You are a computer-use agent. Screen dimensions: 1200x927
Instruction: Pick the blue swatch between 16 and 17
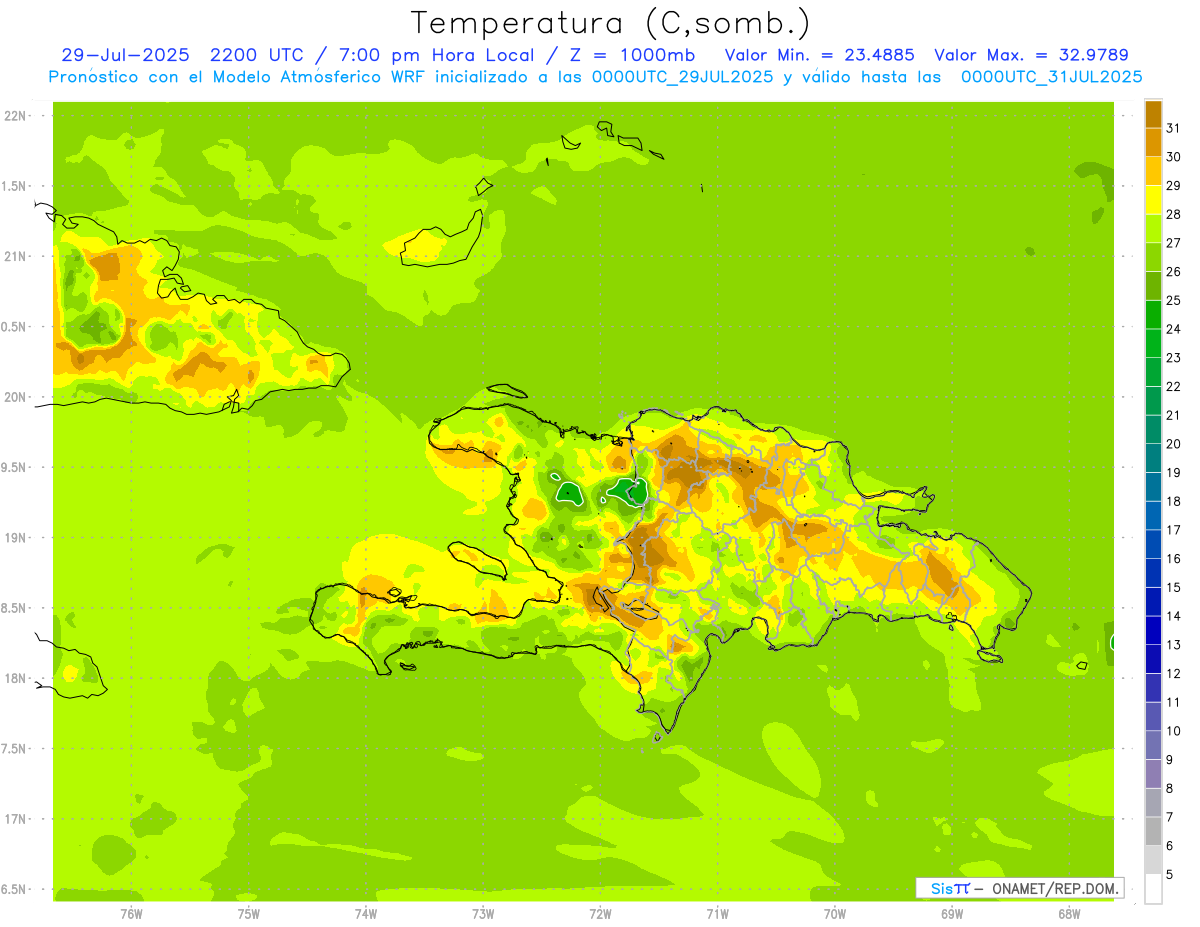click(1153, 544)
